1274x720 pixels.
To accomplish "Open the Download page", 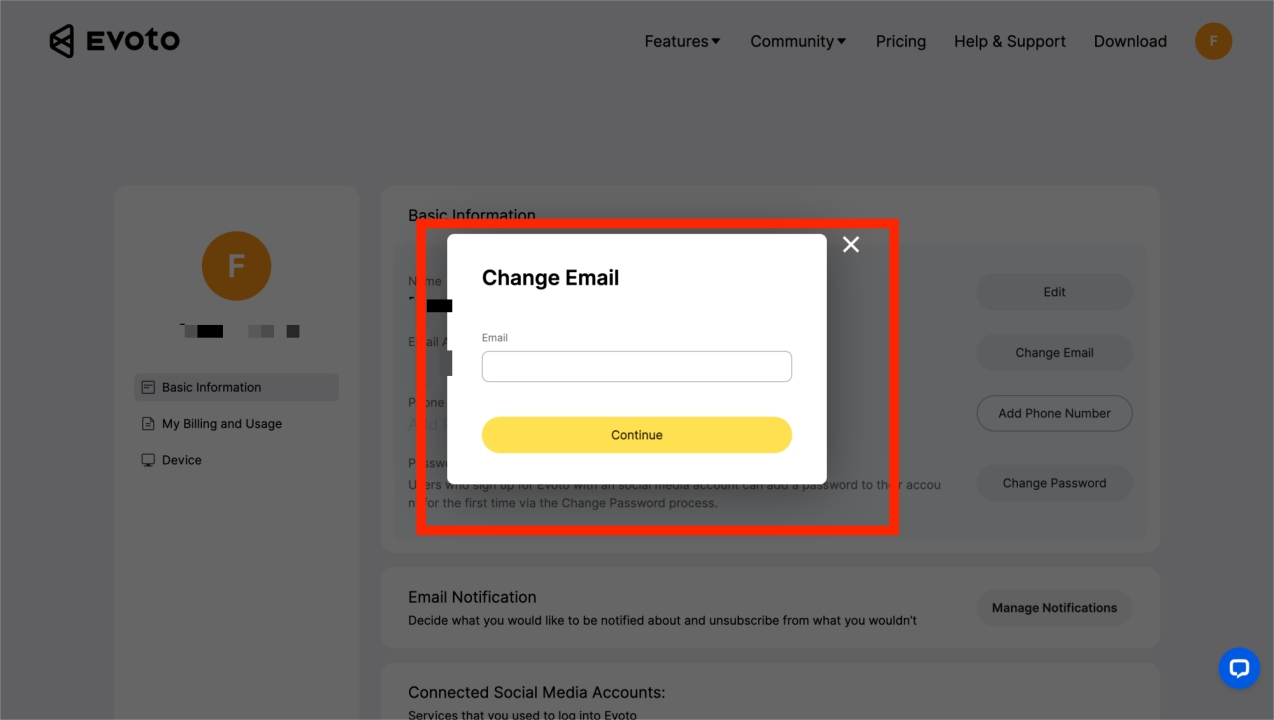I will (1130, 41).
